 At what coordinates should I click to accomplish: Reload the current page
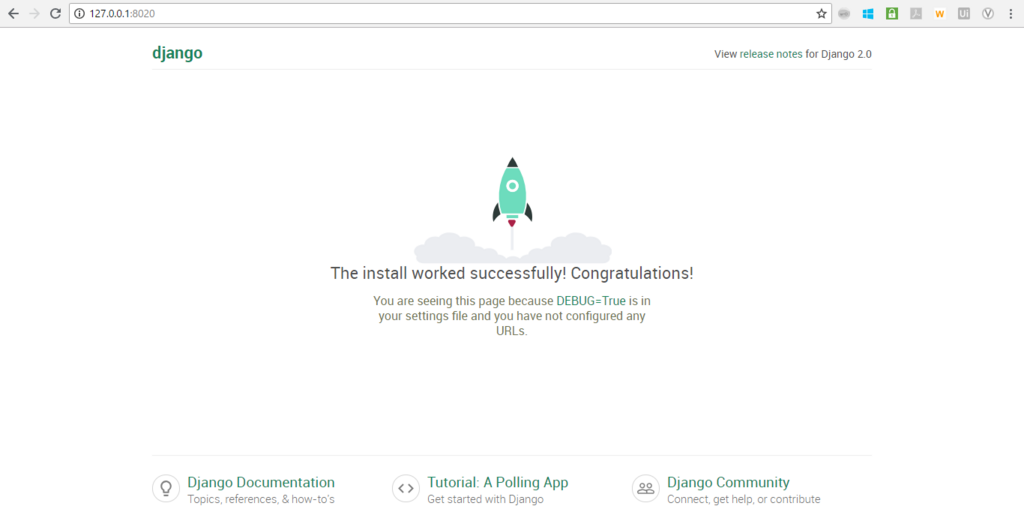click(56, 14)
